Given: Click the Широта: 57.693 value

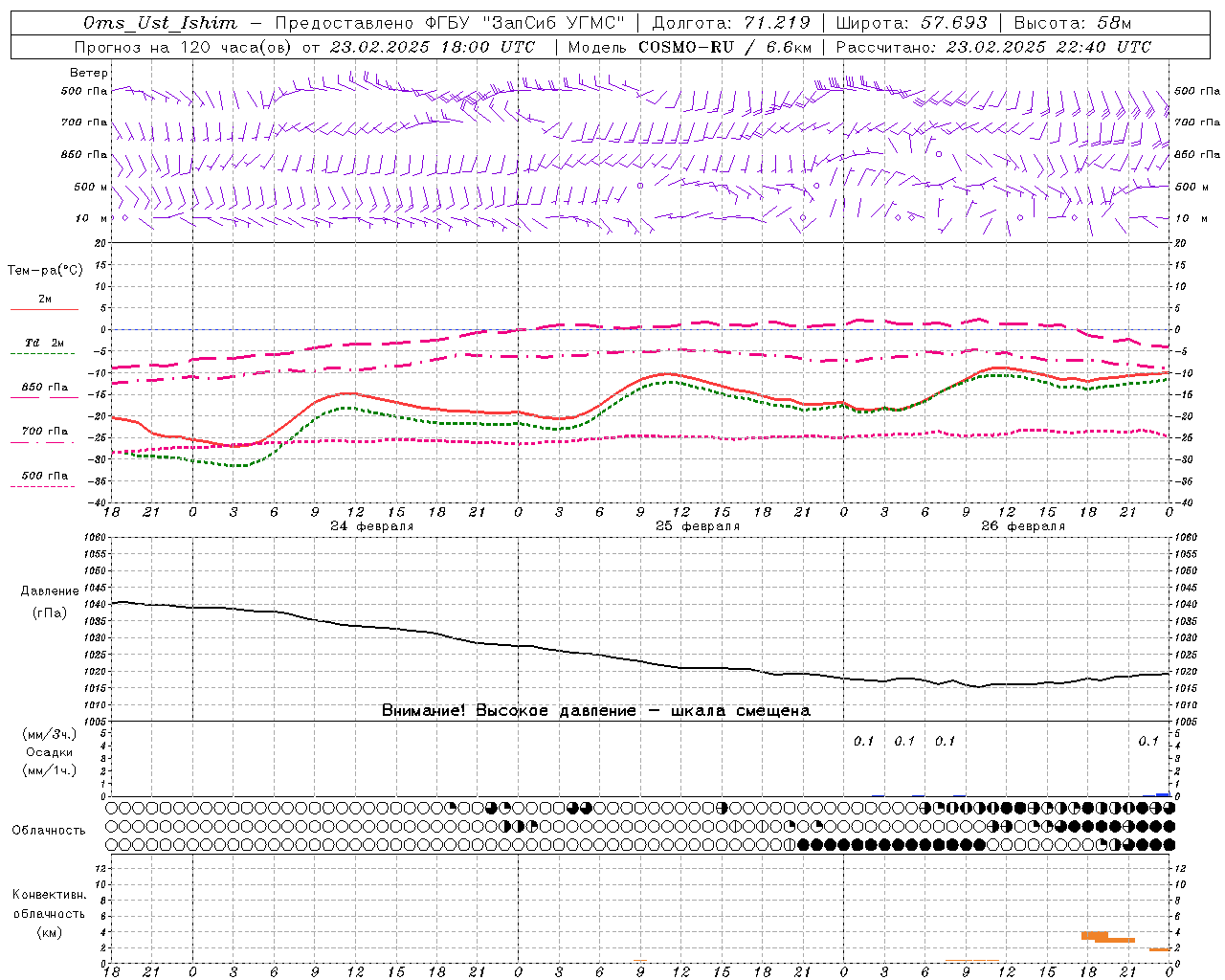Looking at the screenshot, I should [x=911, y=23].
